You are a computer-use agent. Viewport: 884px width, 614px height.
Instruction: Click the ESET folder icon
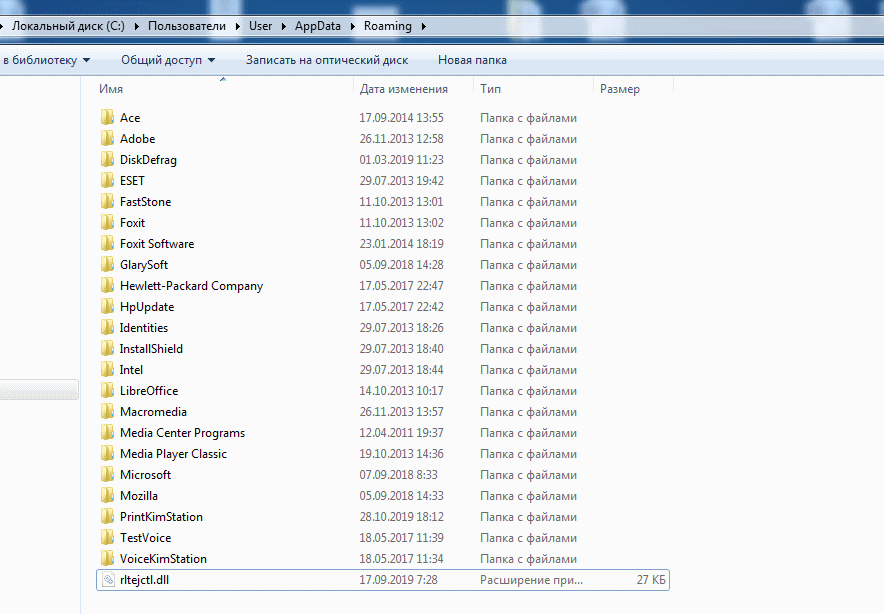tap(107, 180)
